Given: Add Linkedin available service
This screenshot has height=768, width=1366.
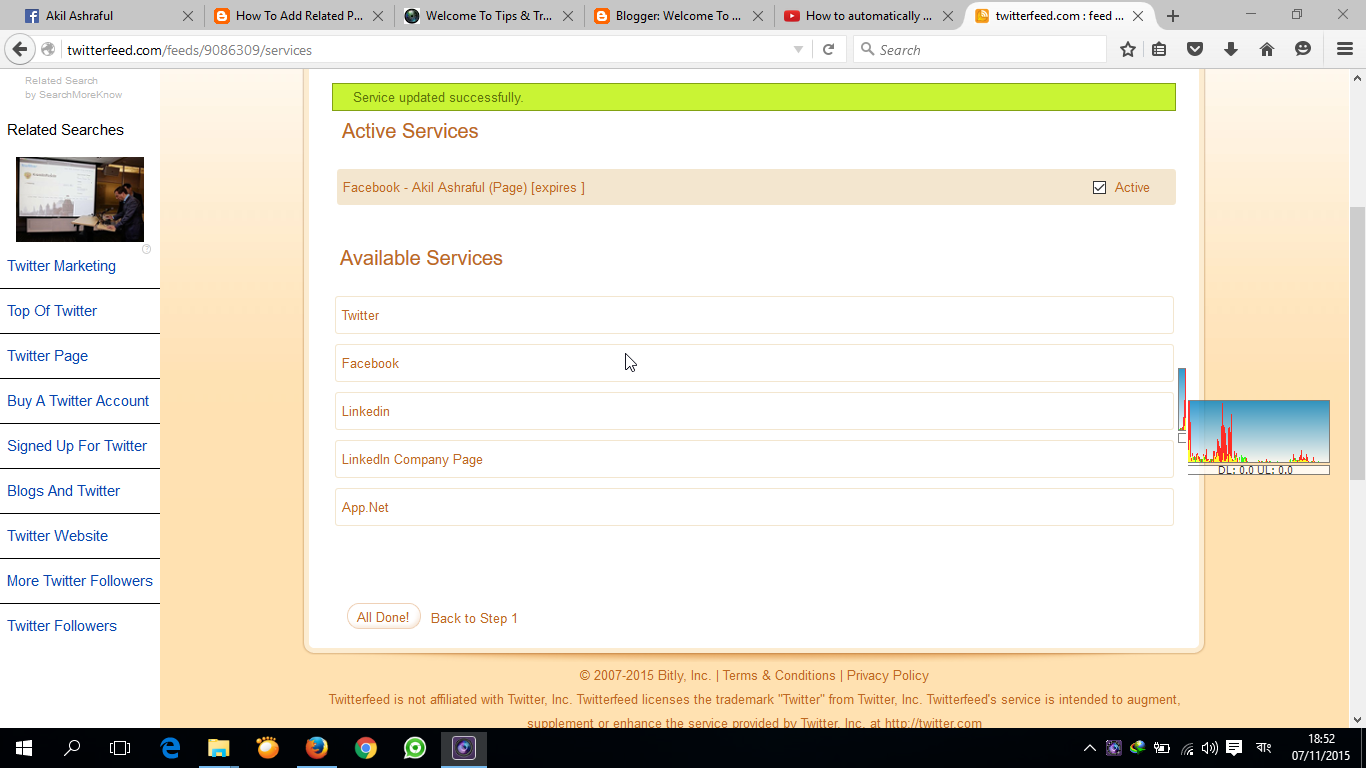Looking at the screenshot, I should click(x=754, y=411).
